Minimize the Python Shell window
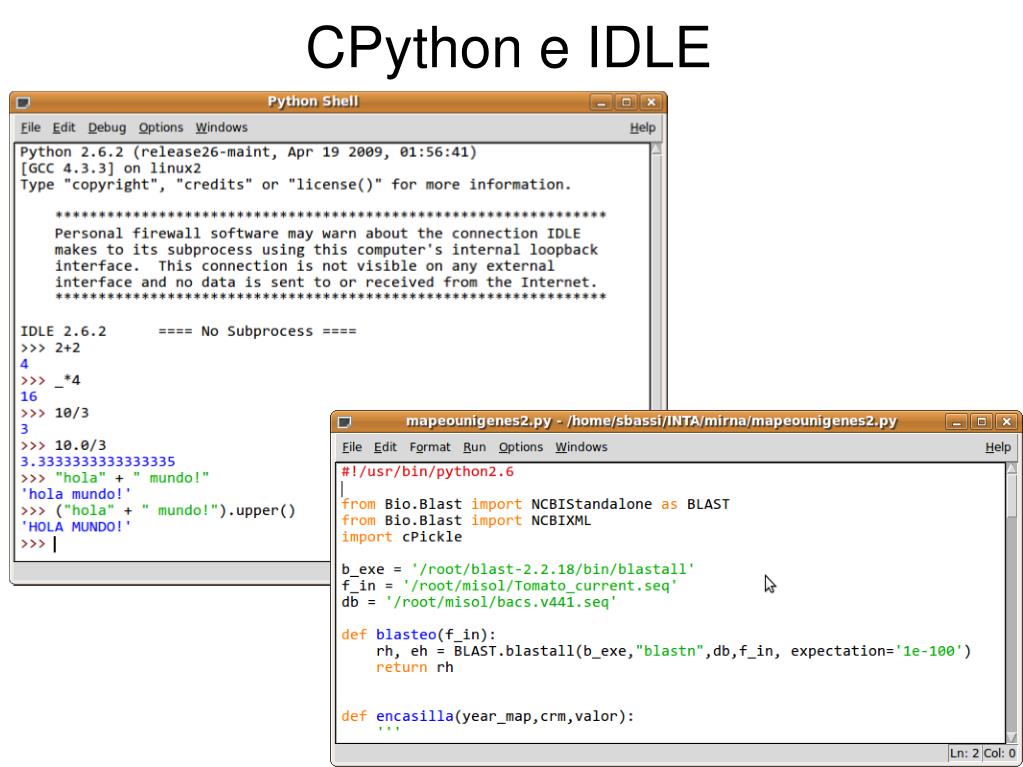Screen dimensions: 1023x767 point(601,102)
